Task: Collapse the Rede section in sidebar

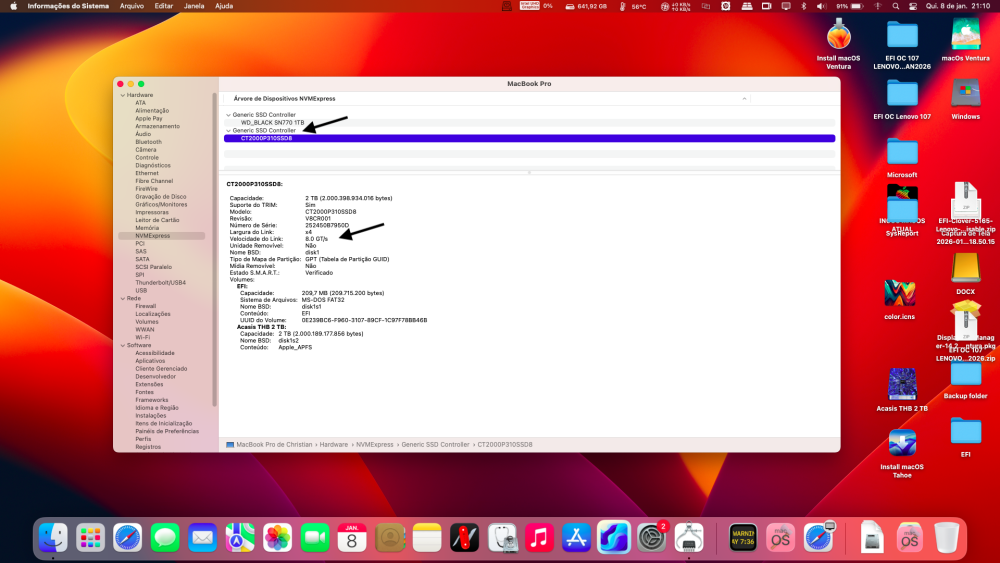Action: pyautogui.click(x=122, y=298)
